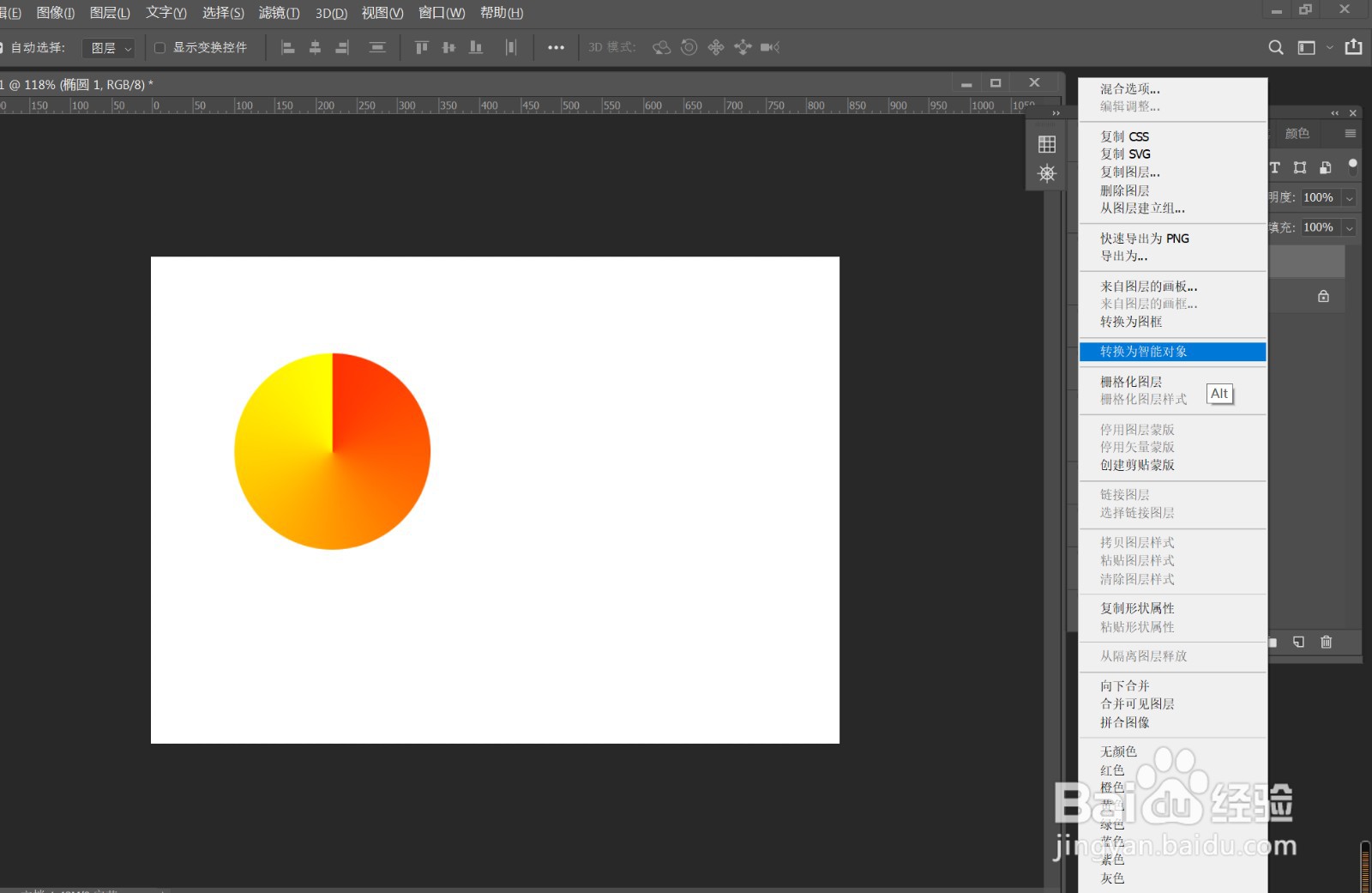This screenshot has height=893, width=1372.
Task: Choose 复制图层... in context menu
Action: (x=1172, y=172)
